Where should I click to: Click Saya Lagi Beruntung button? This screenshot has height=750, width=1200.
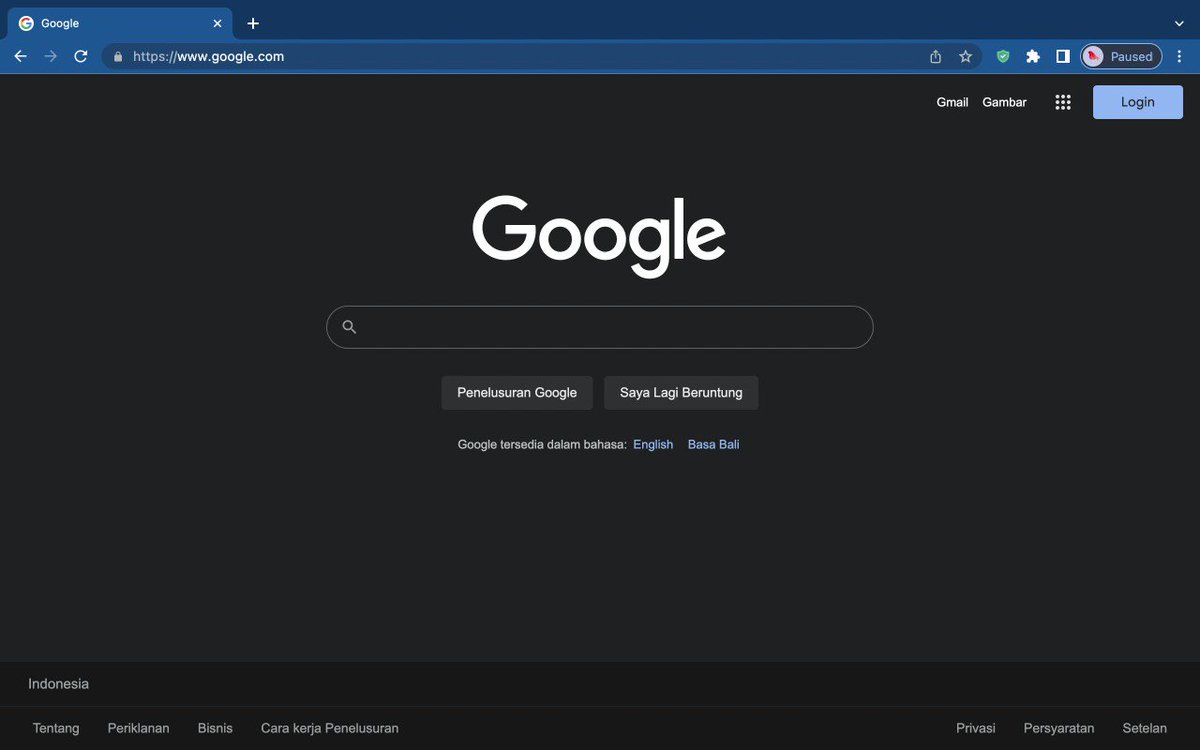681,393
